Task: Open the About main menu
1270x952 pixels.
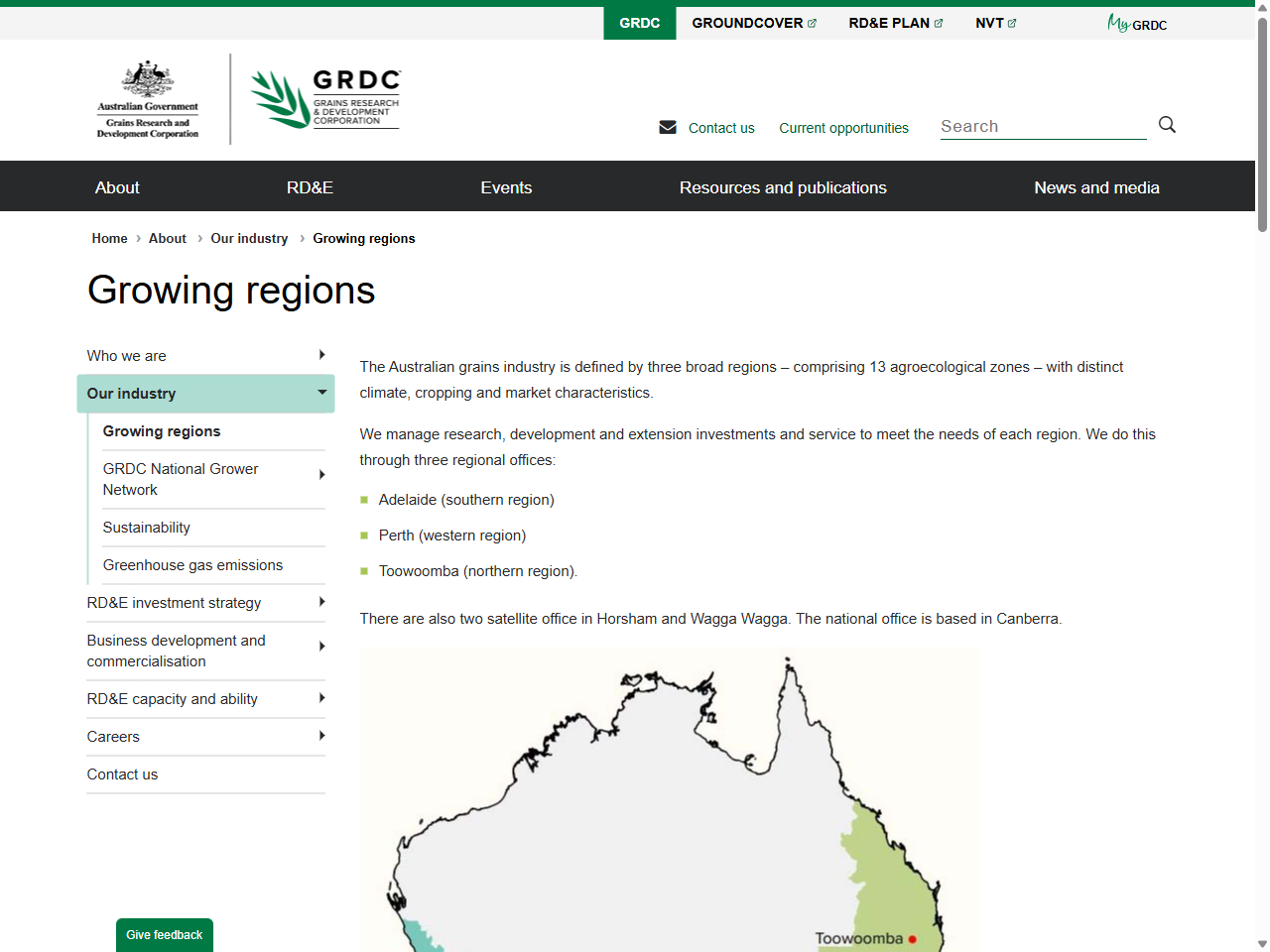Action: tap(117, 187)
